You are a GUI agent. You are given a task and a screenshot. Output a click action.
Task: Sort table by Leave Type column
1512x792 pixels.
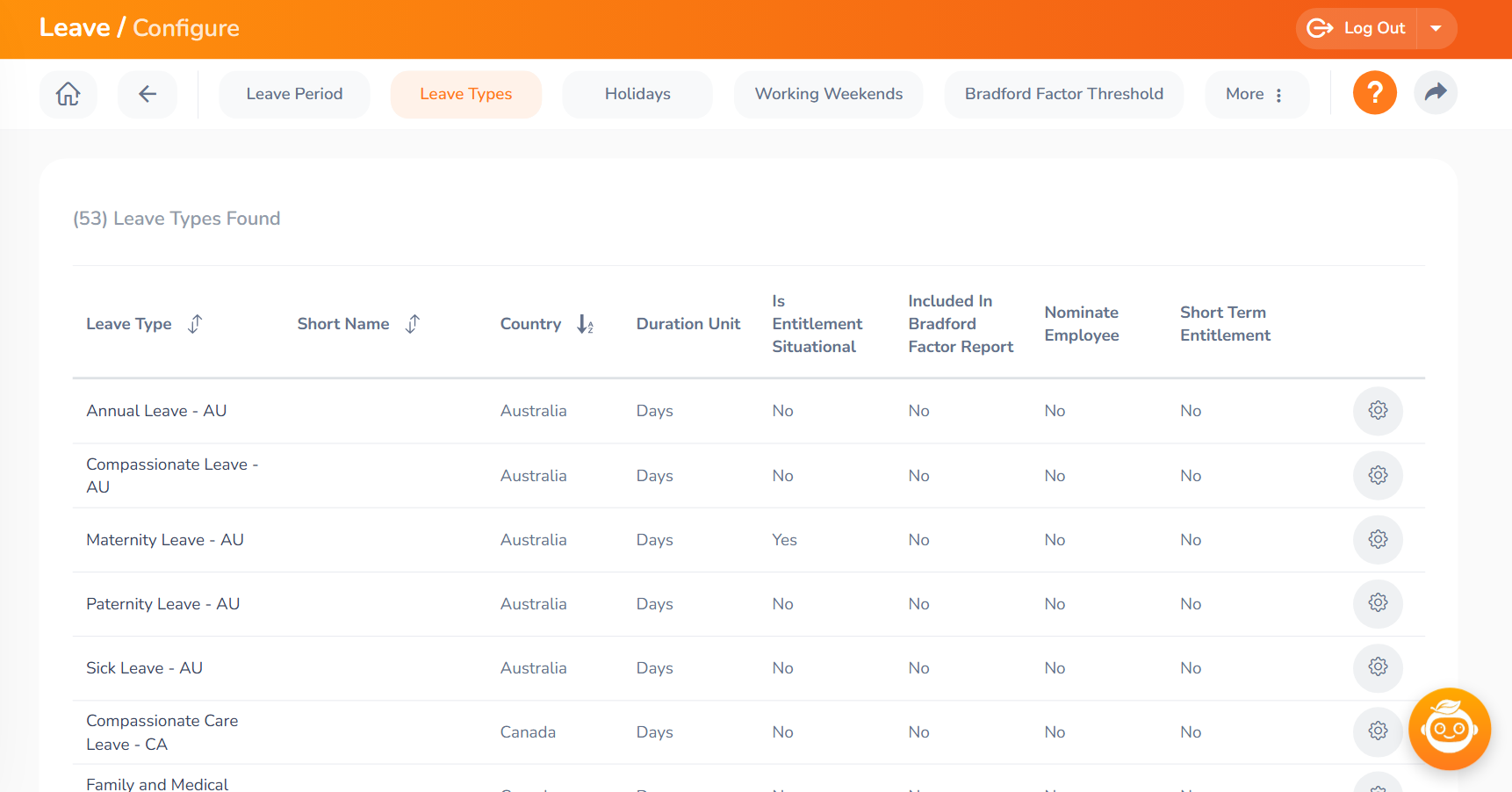[x=195, y=324]
